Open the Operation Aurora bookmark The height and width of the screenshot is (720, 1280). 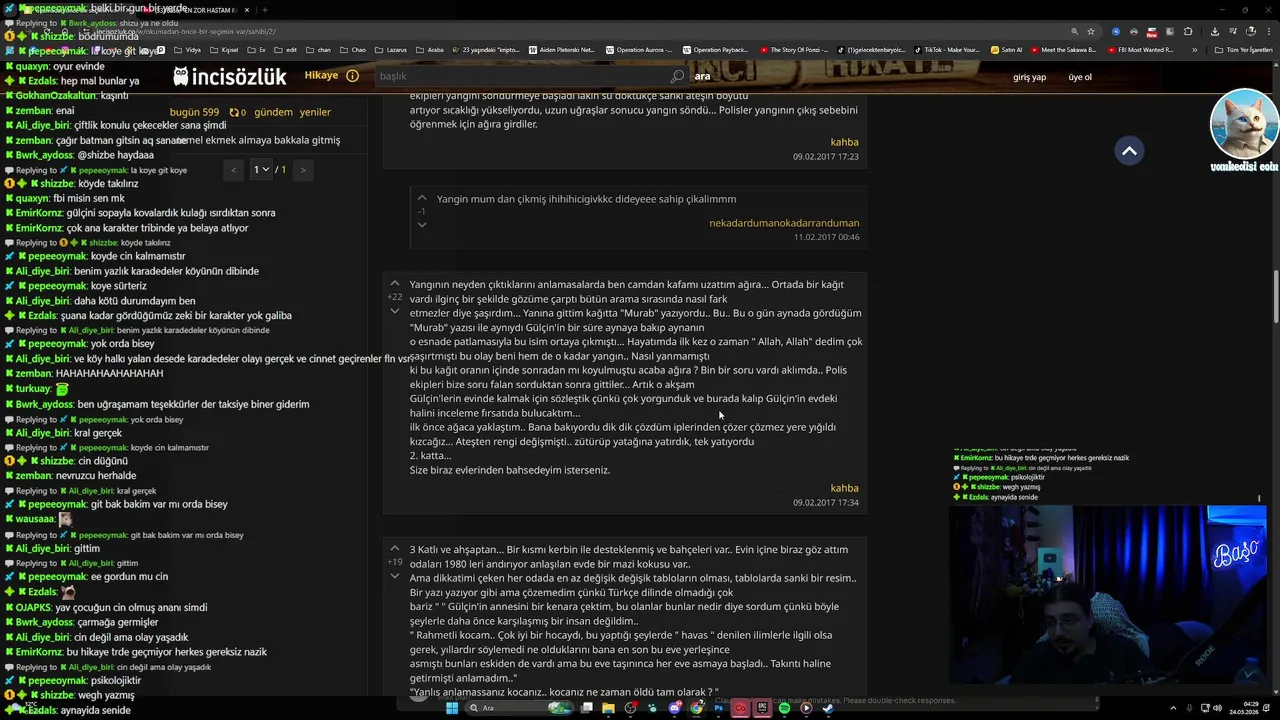pyautogui.click(x=640, y=49)
